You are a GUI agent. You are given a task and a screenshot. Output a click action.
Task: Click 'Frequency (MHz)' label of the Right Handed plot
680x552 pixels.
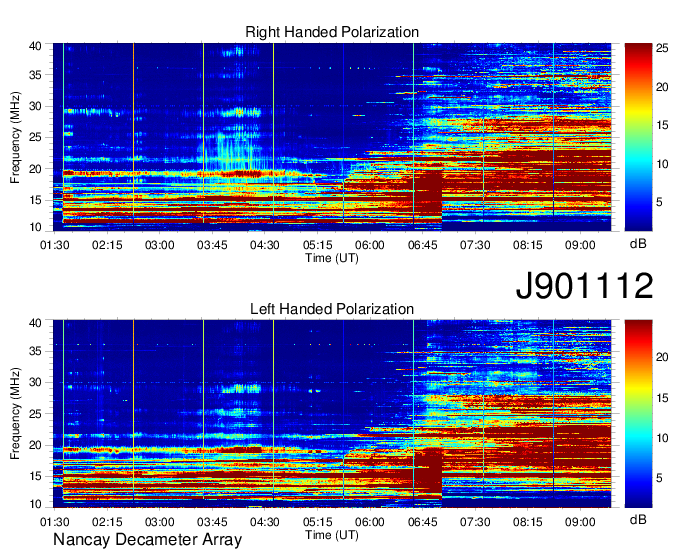15,137
